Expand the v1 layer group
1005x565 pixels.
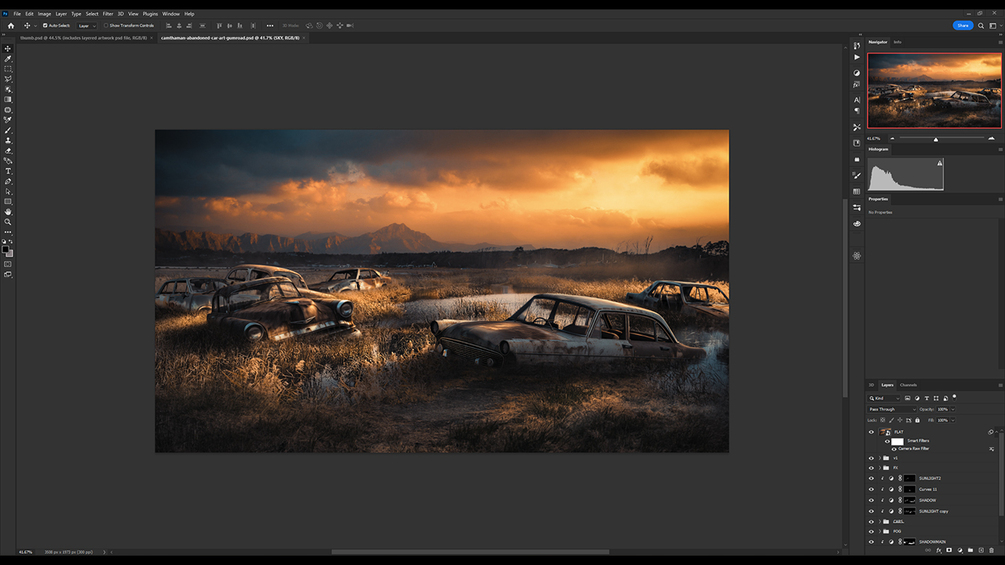click(879, 458)
